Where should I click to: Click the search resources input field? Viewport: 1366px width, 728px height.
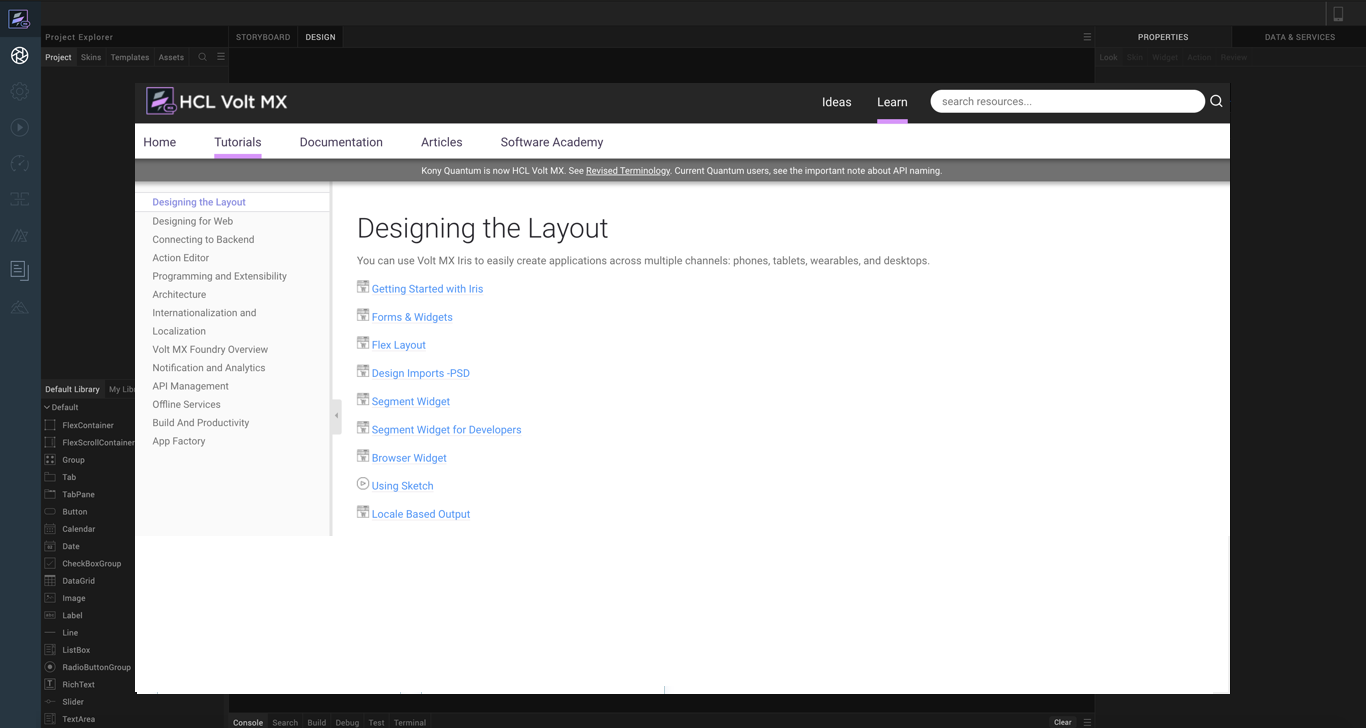(x=1067, y=101)
